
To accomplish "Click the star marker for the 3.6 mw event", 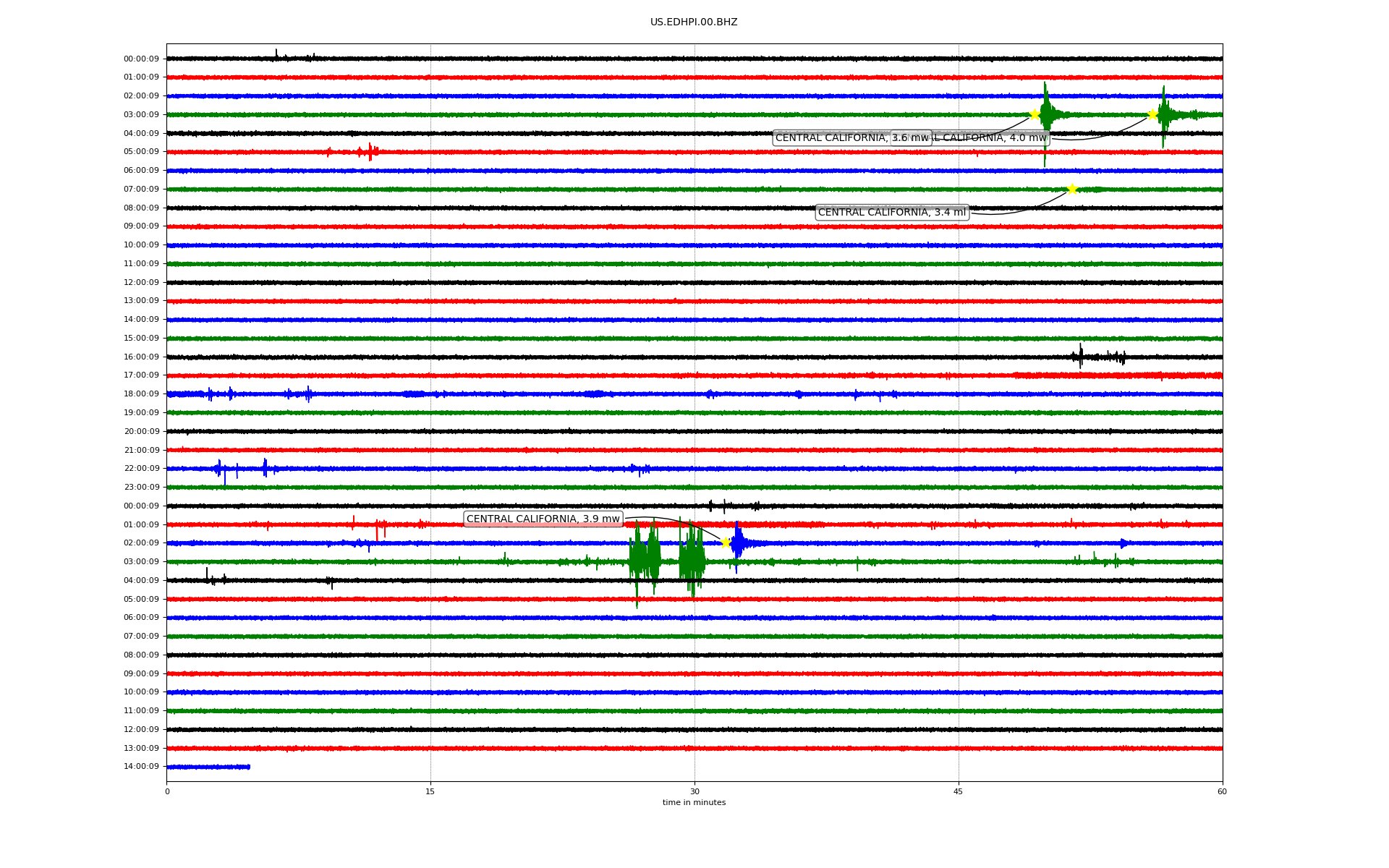I will (x=1035, y=114).
